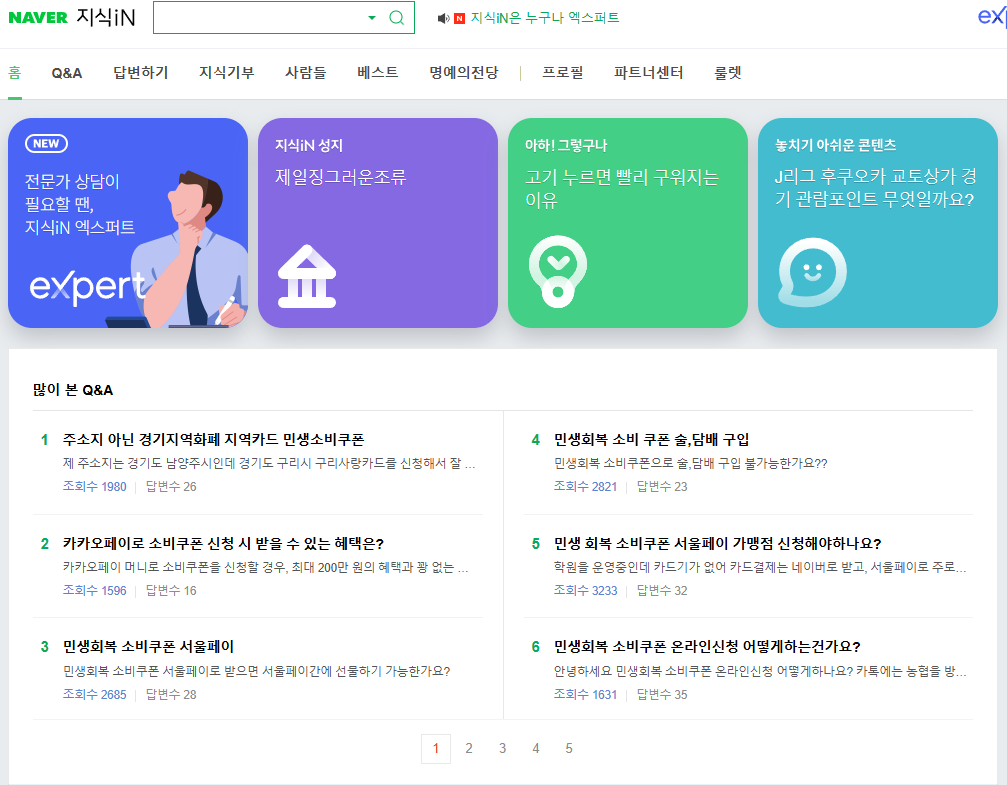Click inside the search input field
This screenshot has width=1007, height=785.
click(260, 18)
